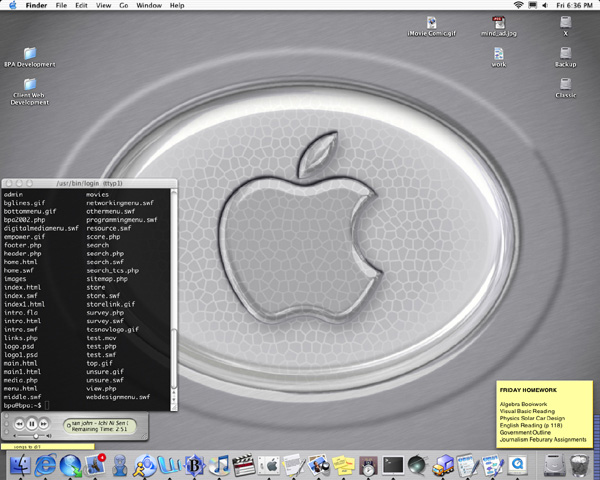Select the Backup drive on desktop
Image resolution: width=600 pixels, height=480 pixels.
point(566,57)
